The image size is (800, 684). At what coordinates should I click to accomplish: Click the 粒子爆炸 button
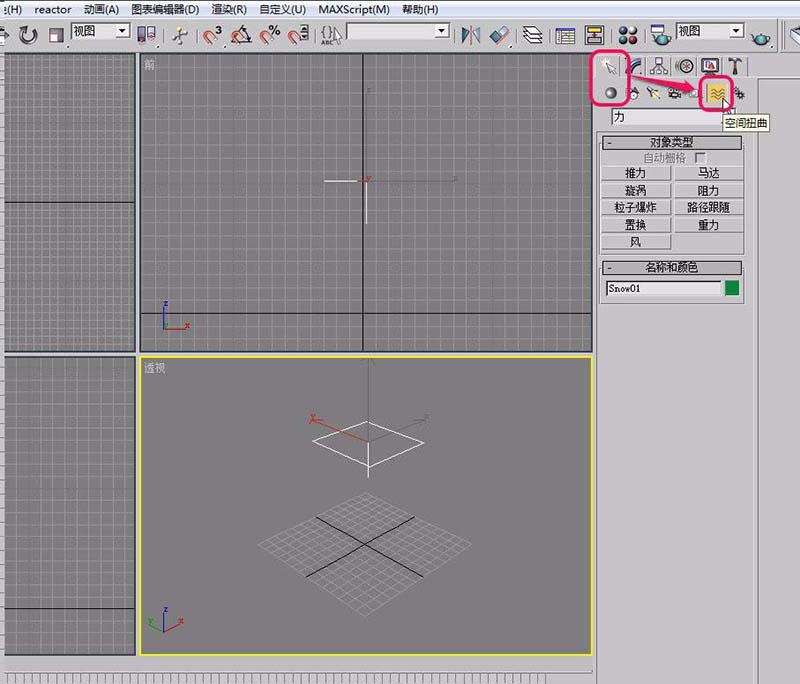point(635,207)
